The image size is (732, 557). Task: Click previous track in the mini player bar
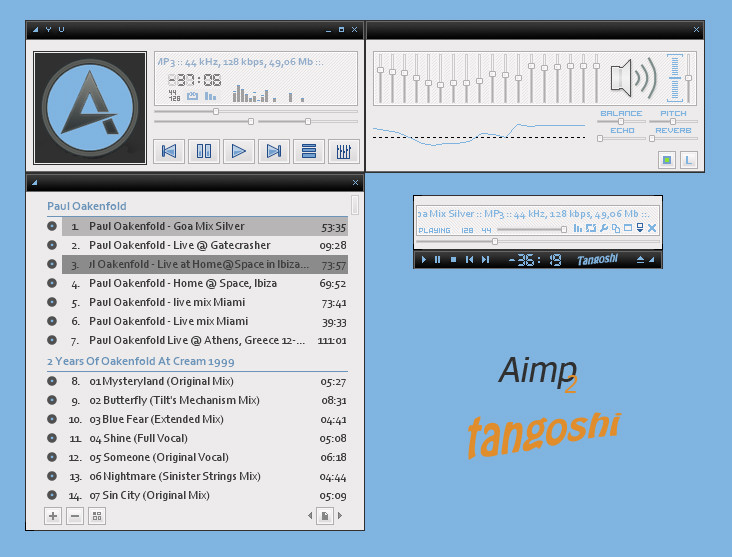(x=470, y=260)
